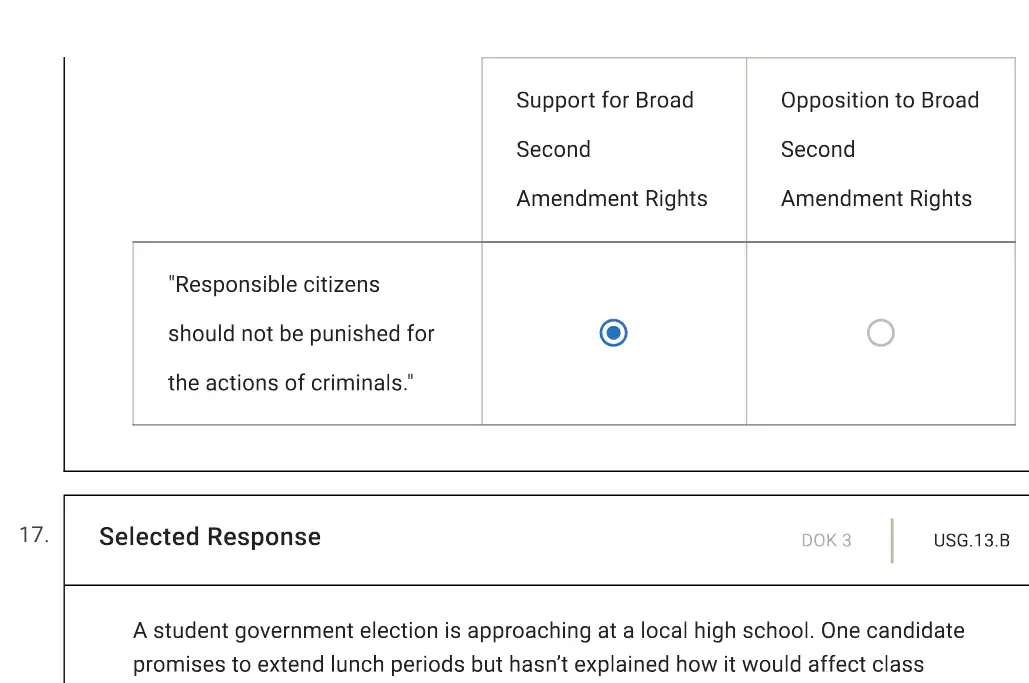Click the 'promises to extend lunch periods' line

528,665
